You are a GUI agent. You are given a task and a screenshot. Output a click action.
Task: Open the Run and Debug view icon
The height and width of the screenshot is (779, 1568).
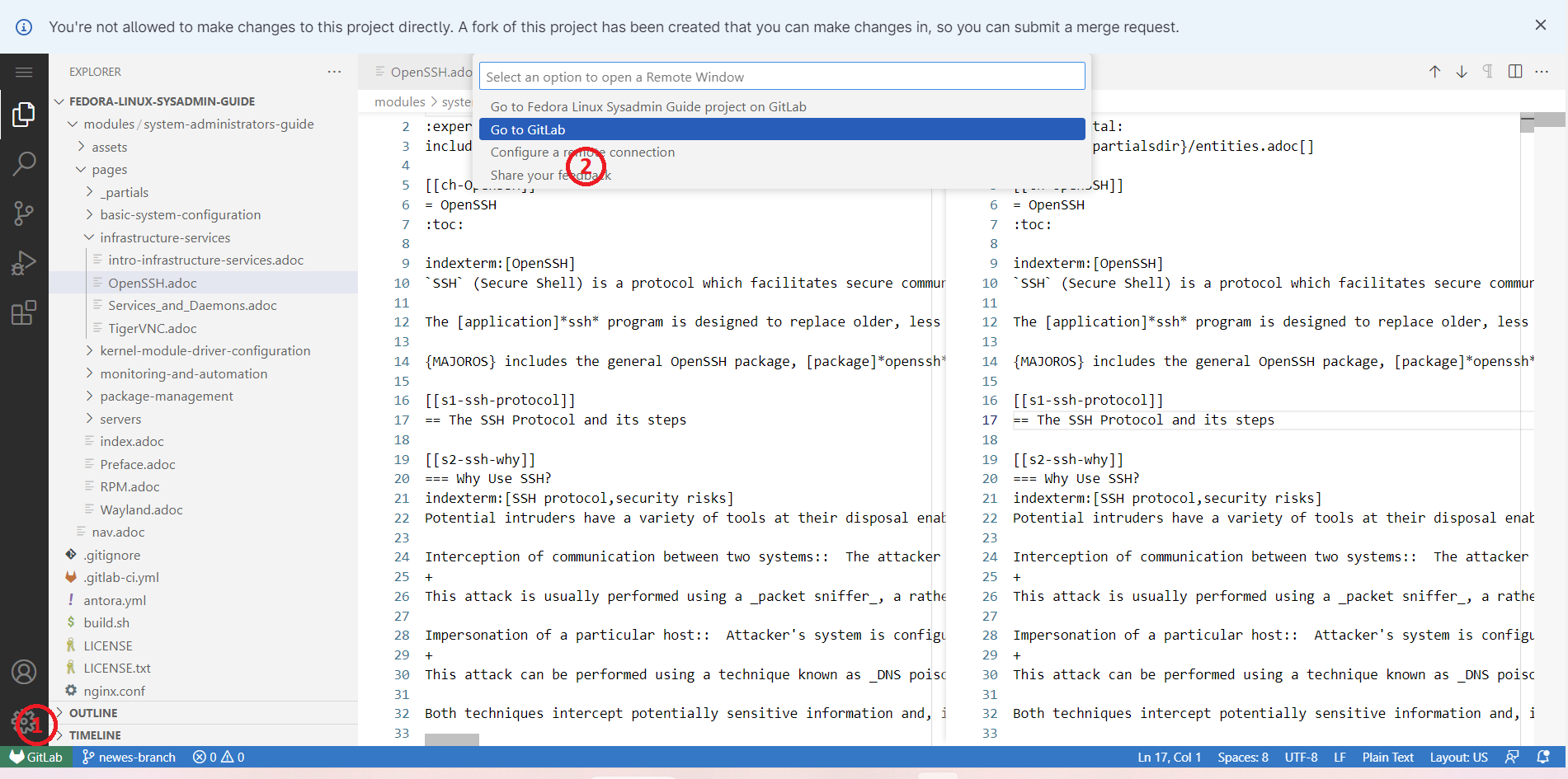(x=24, y=264)
